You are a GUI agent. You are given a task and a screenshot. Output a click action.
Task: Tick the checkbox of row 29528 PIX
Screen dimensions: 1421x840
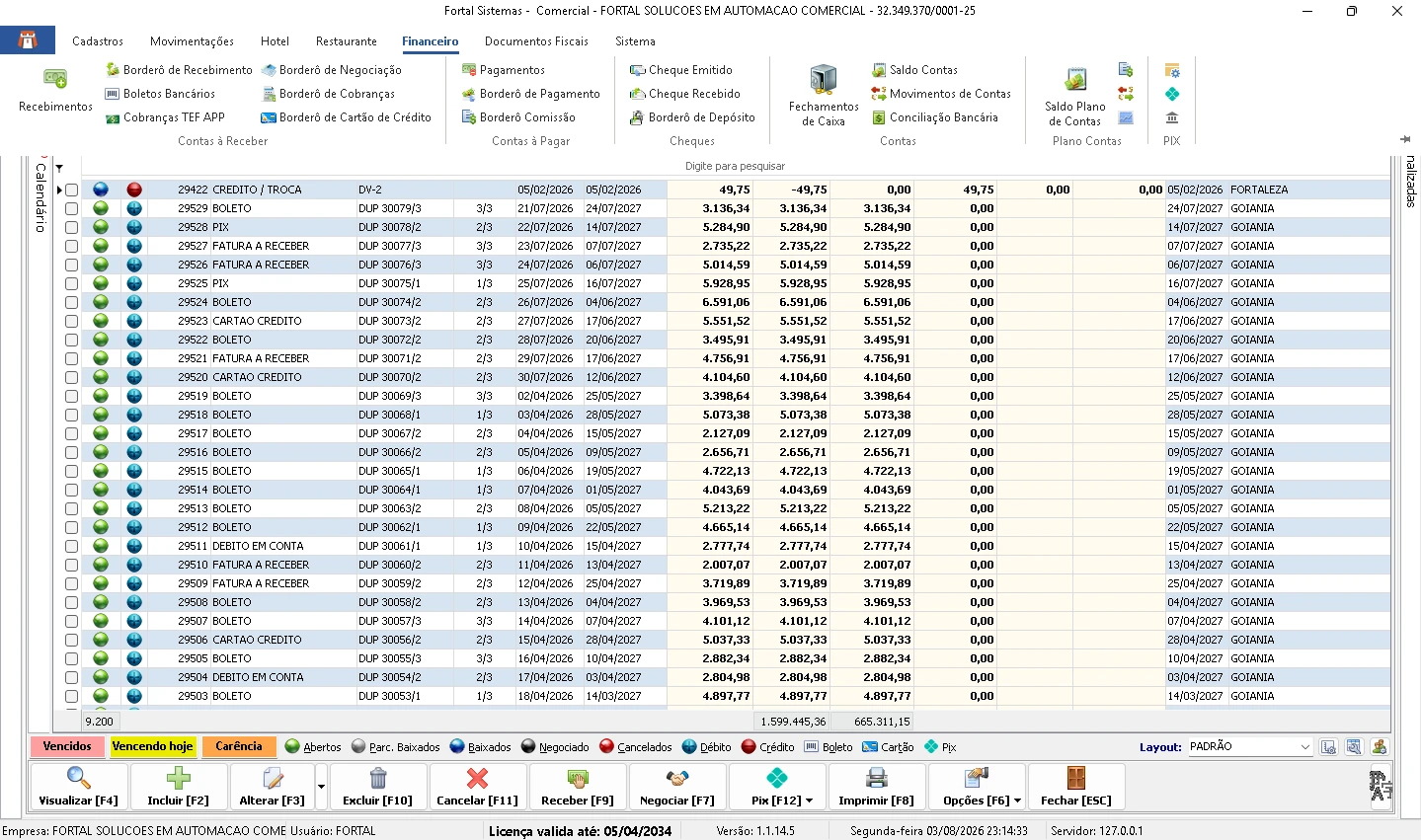(72, 227)
